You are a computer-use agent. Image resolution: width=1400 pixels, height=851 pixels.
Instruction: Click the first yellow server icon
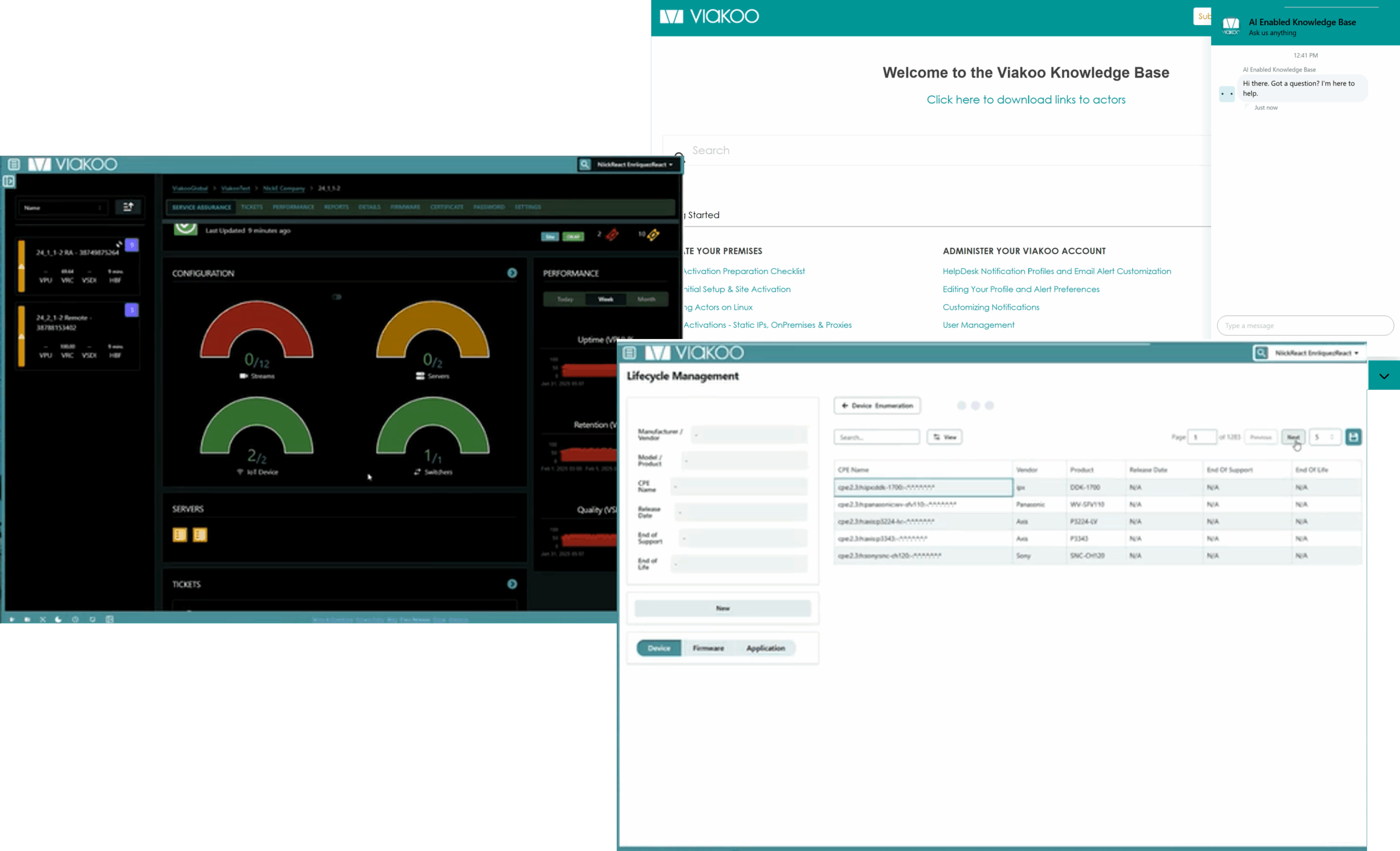[x=179, y=534]
